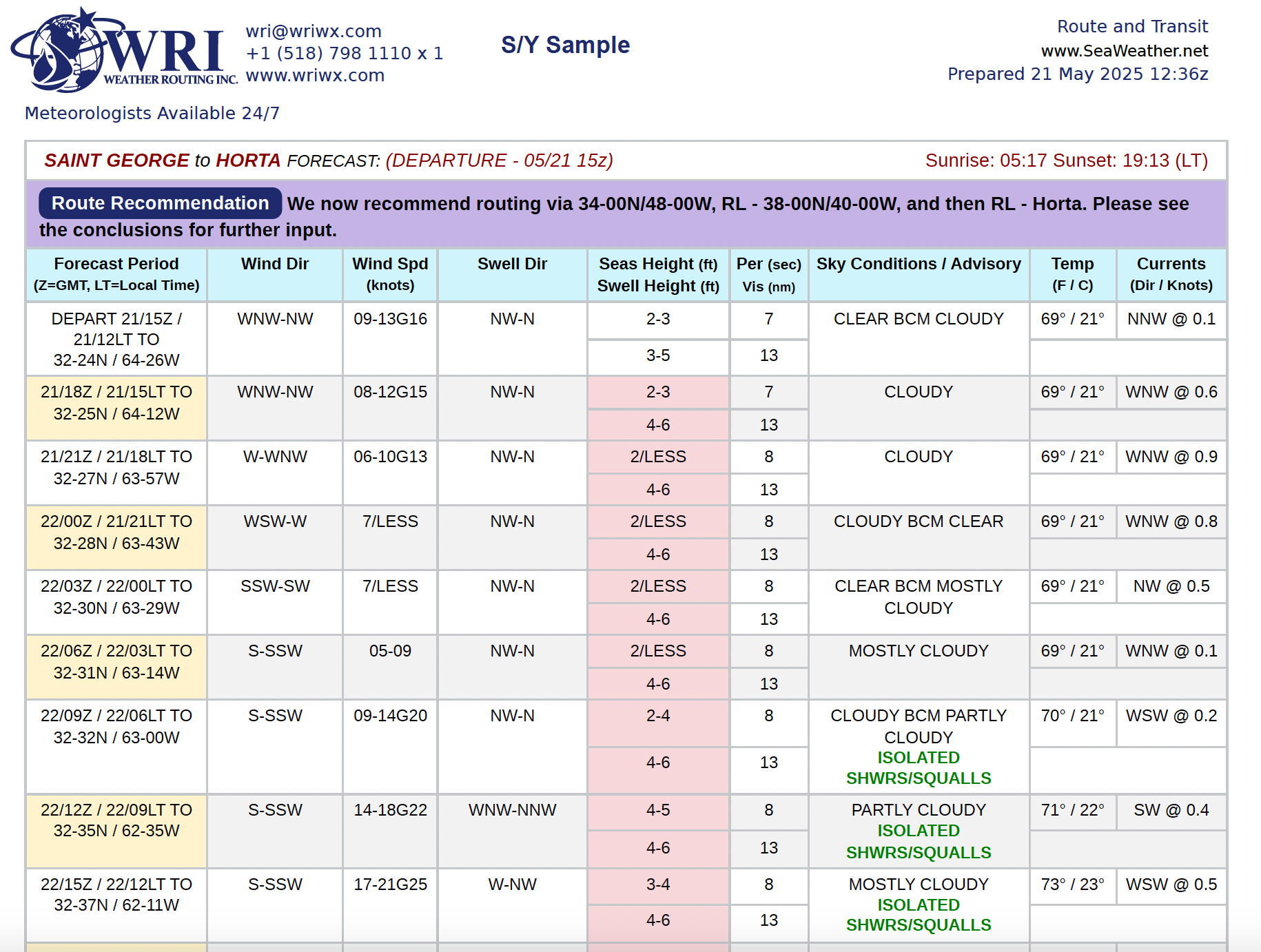This screenshot has width=1261, height=952.
Task: Click the 08-12G15 wind speed value
Action: coord(390,392)
